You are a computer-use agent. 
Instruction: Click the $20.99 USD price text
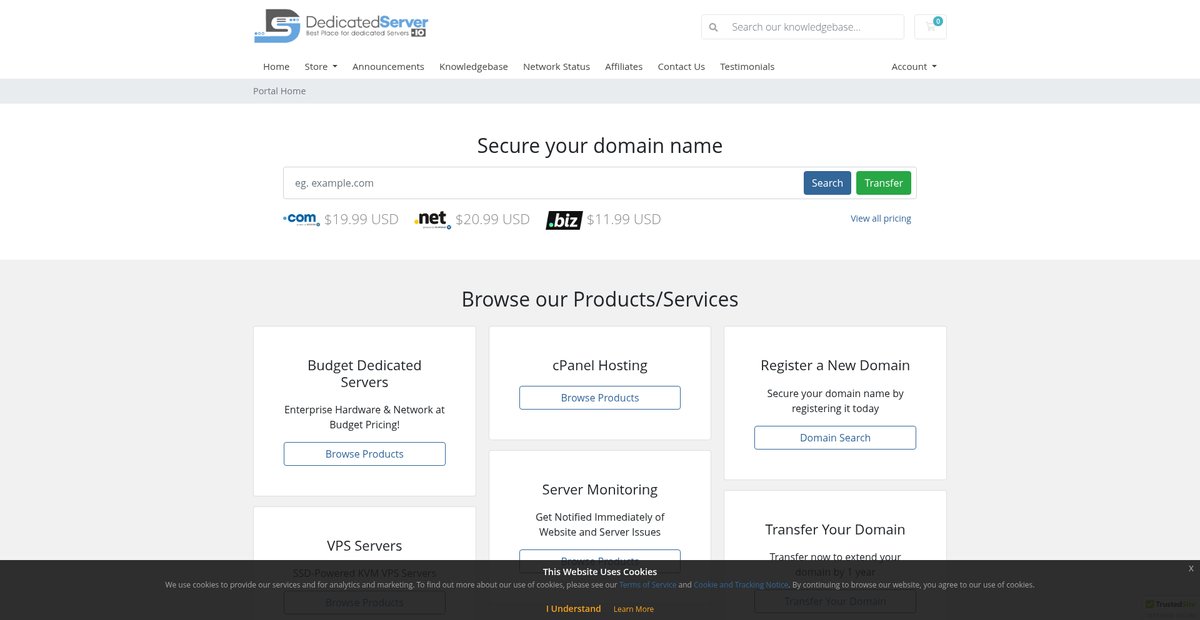(x=492, y=219)
